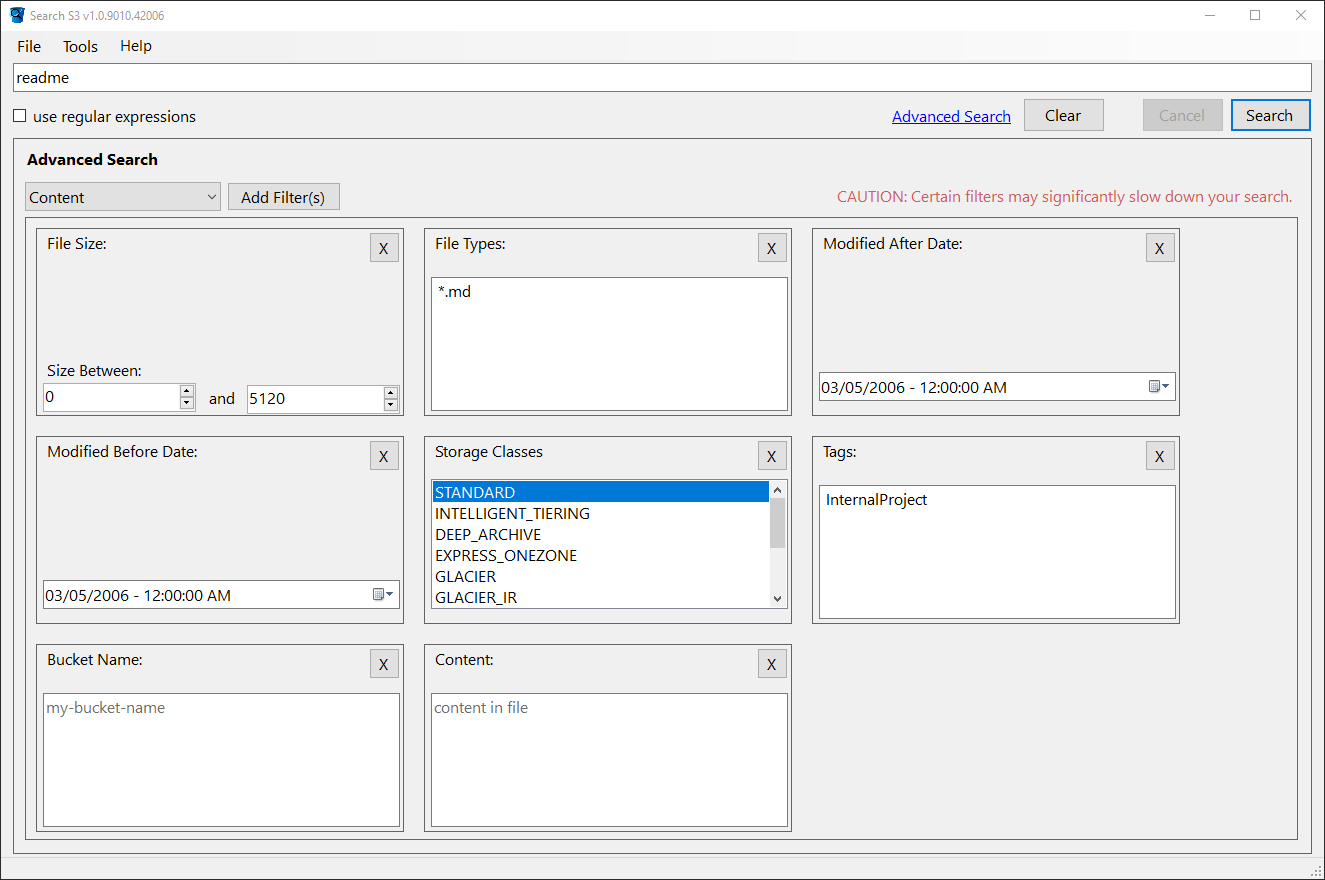
Task: Click the File Types box containing *.md
Action: point(609,344)
